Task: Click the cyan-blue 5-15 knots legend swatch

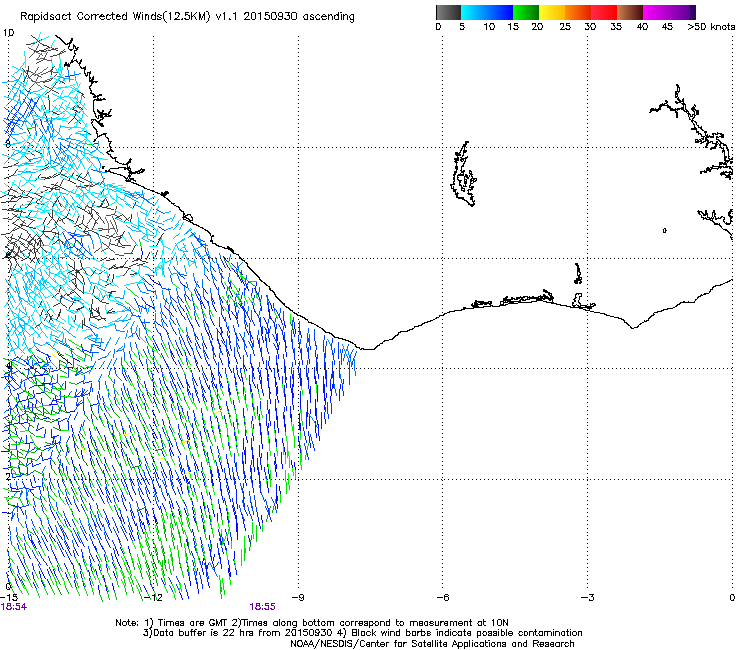Action: tap(487, 12)
